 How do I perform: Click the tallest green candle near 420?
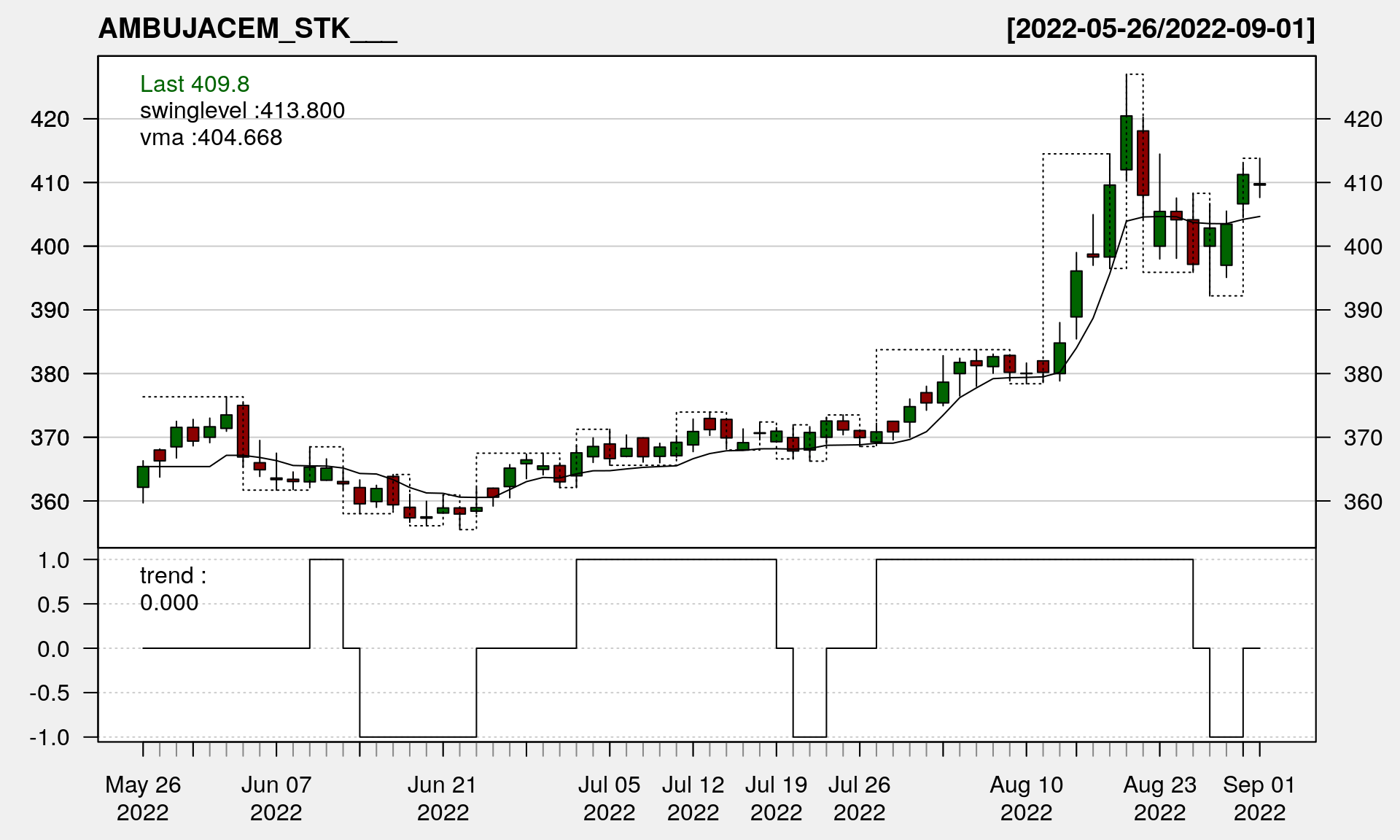[x=1126, y=142]
